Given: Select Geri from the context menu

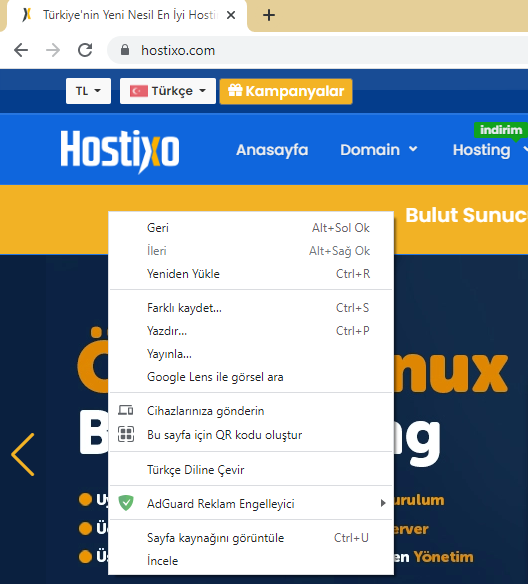Looking at the screenshot, I should click(x=251, y=228).
